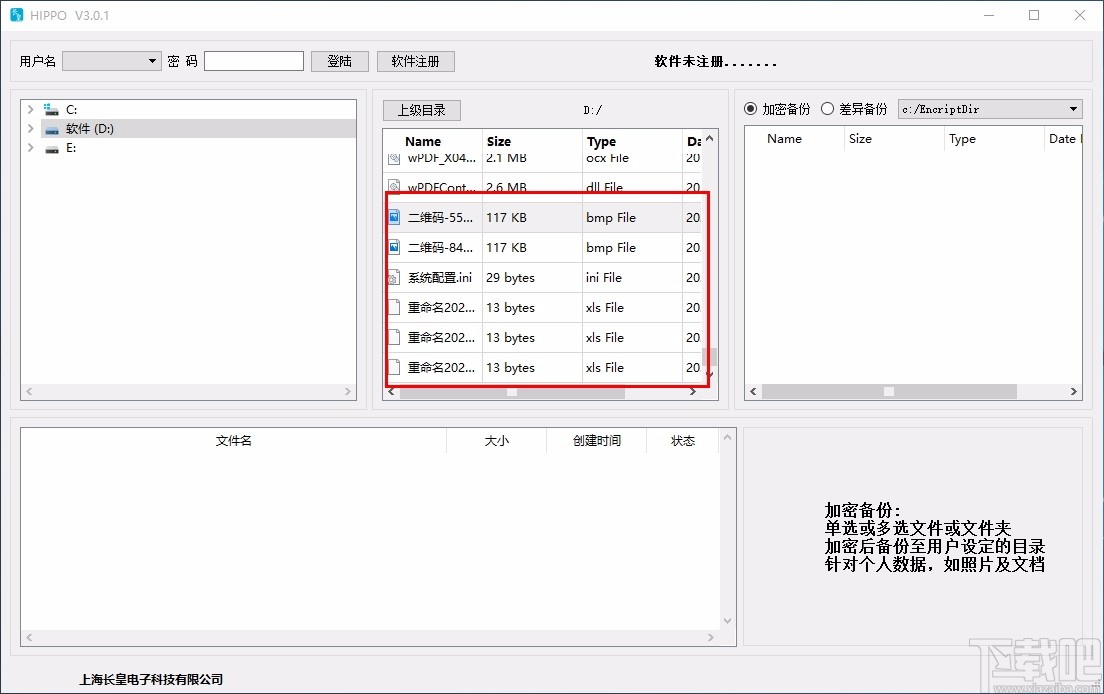1104x694 pixels.
Task: Sort files by clicking the Size column header
Action: [x=498, y=141]
